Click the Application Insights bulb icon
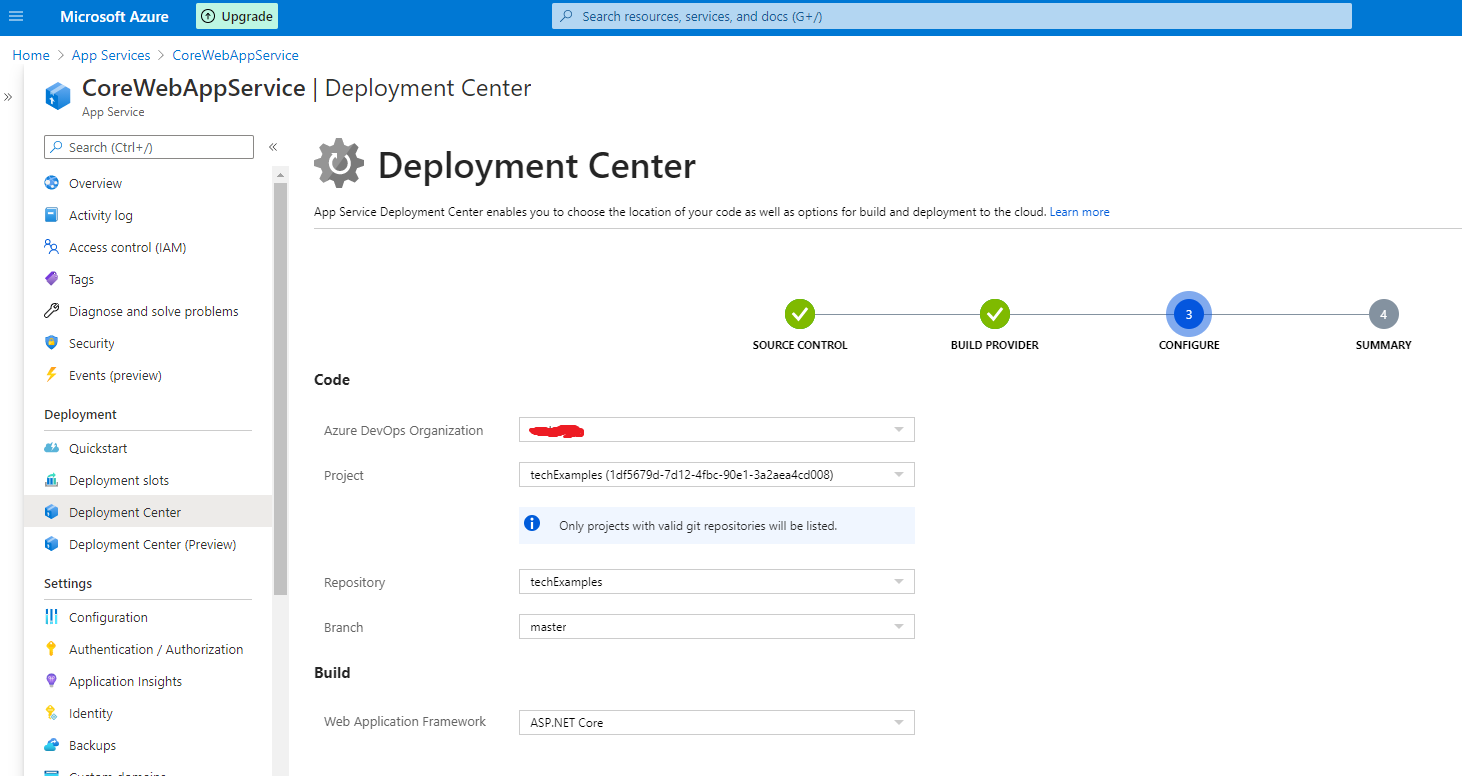Image resolution: width=1462 pixels, height=776 pixels. [x=52, y=681]
